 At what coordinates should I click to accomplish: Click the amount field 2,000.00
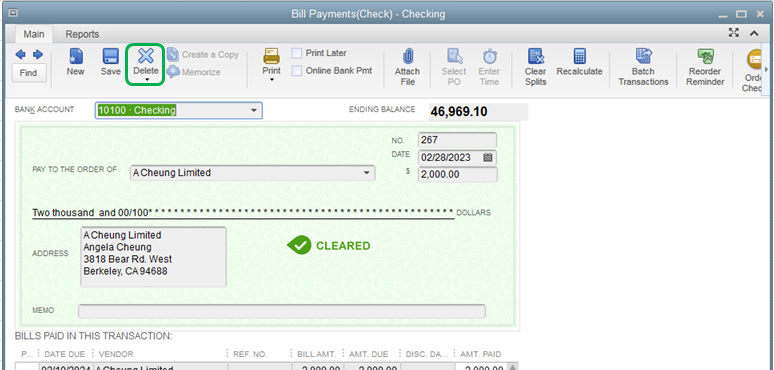[x=458, y=175]
